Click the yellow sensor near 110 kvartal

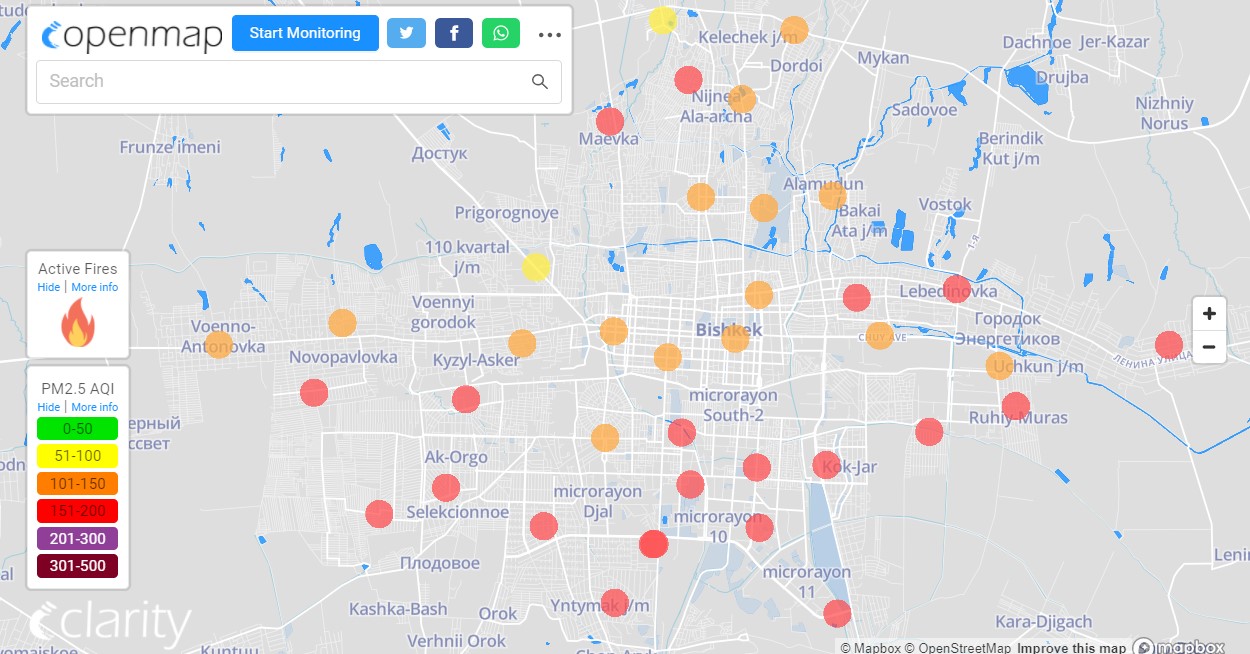(536, 267)
